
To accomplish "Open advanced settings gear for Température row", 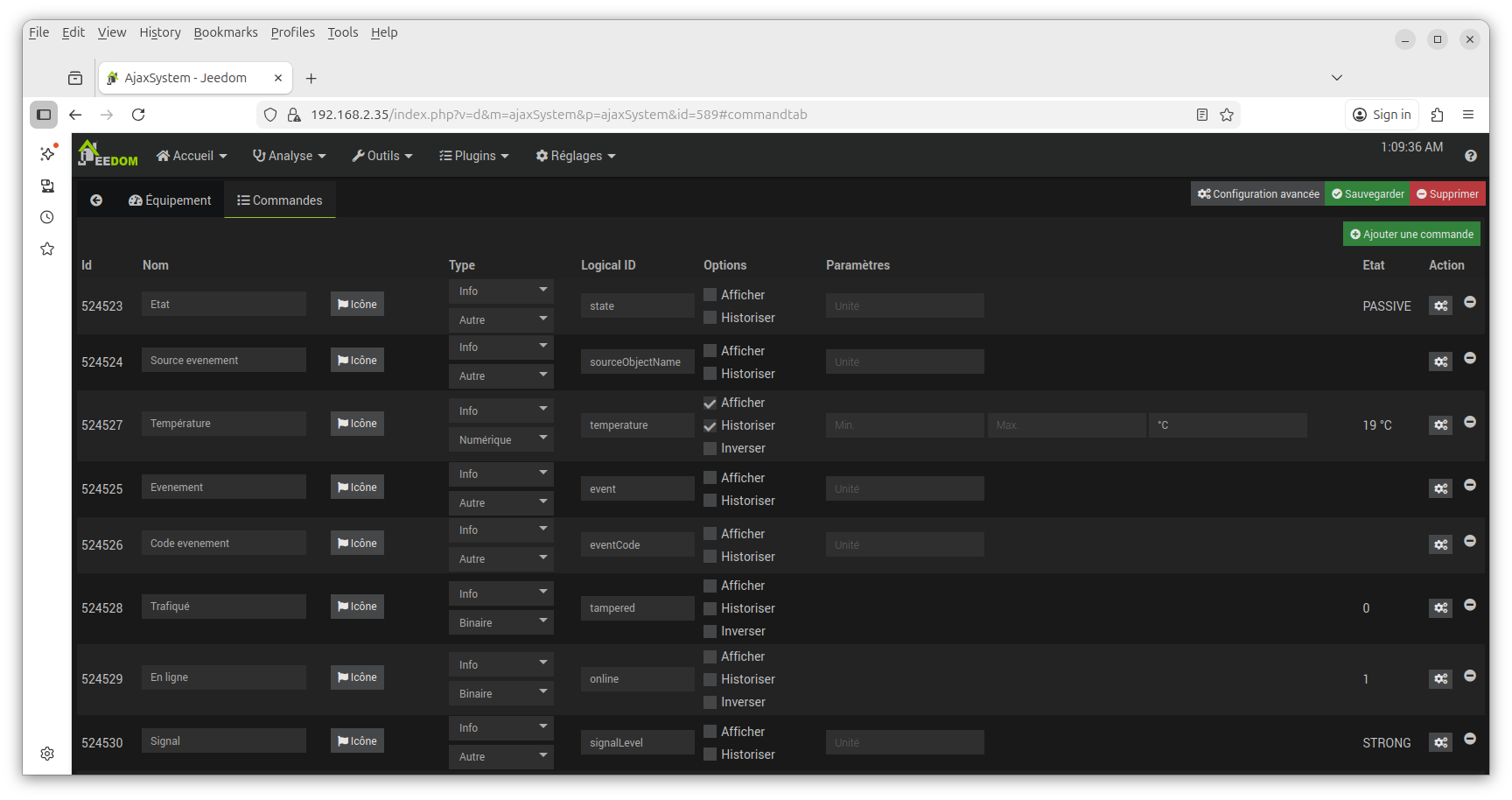I will pyautogui.click(x=1440, y=425).
